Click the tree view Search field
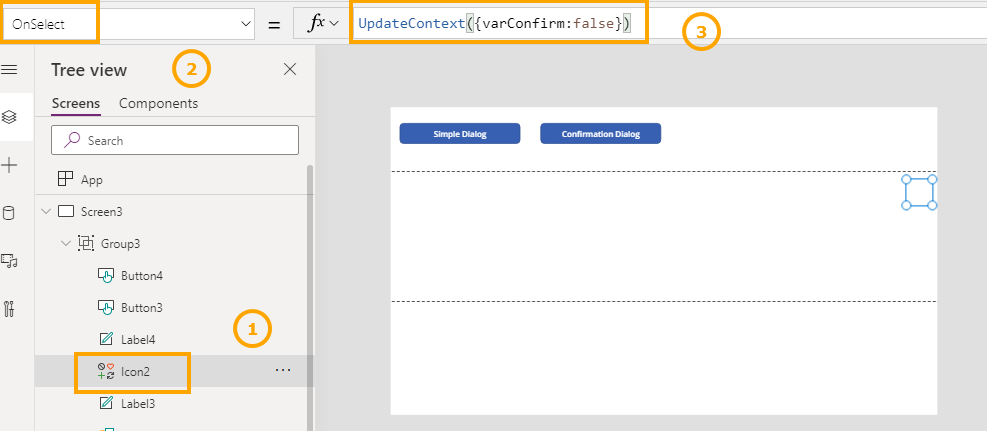This screenshot has height=431, width=987. [x=175, y=141]
